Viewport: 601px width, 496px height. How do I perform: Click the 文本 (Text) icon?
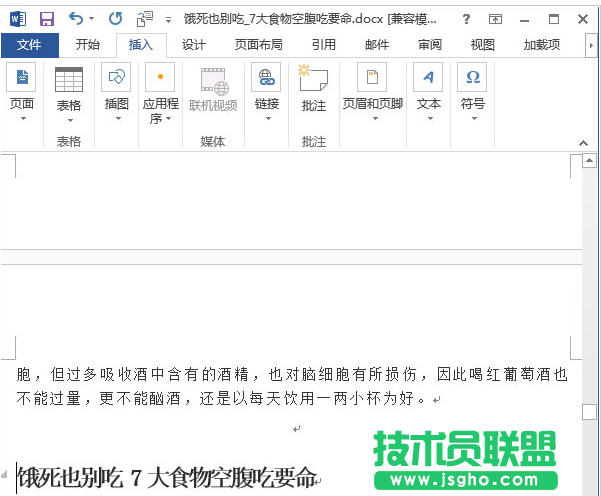click(x=428, y=79)
